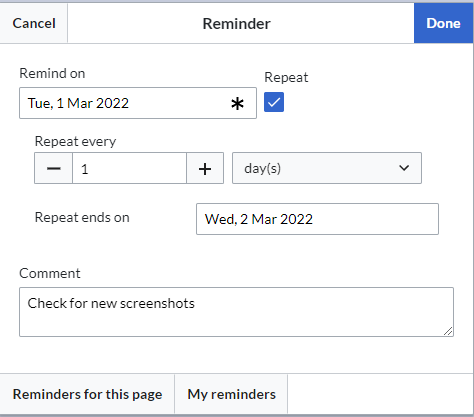Click the required asterisk in the Remind on field

(x=237, y=104)
